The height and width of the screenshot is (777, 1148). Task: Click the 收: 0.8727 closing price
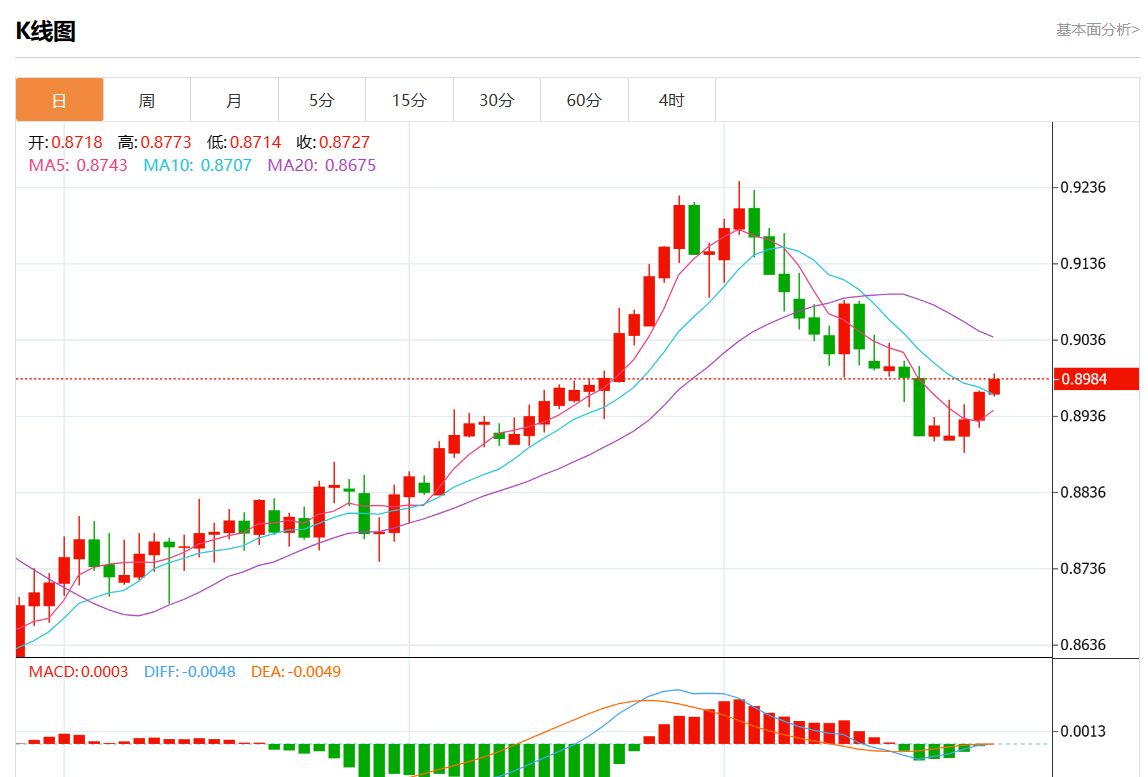pos(333,142)
